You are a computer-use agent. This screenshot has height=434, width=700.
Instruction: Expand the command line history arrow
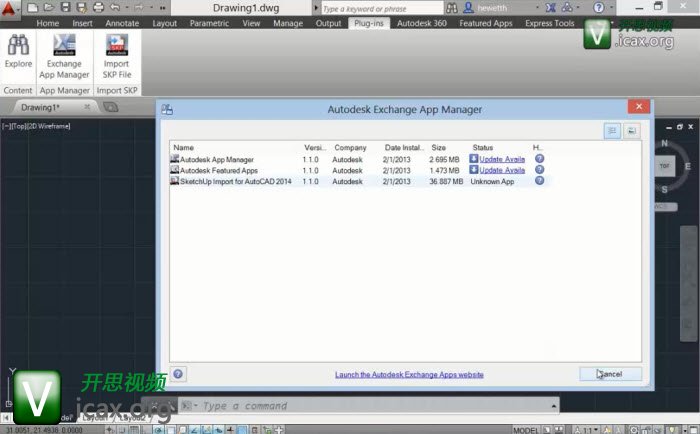click(554, 406)
